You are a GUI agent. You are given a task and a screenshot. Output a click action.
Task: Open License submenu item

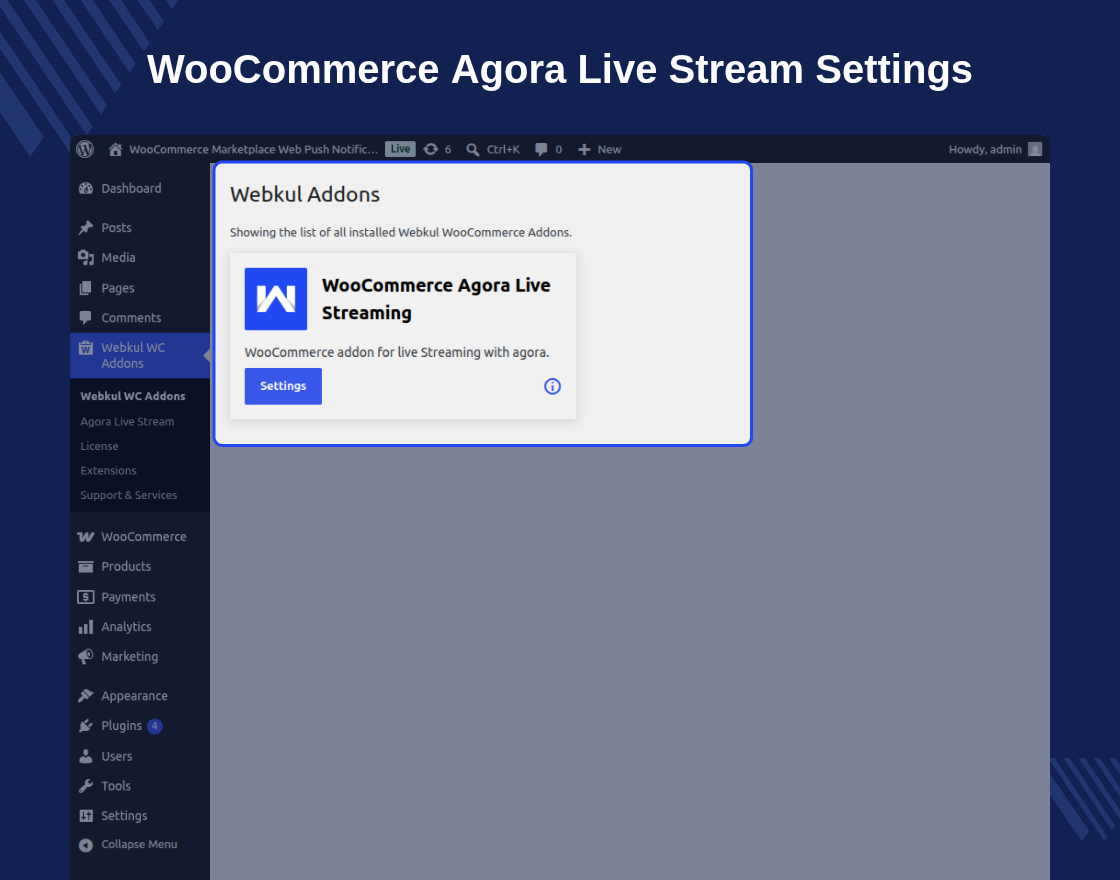[x=99, y=446]
